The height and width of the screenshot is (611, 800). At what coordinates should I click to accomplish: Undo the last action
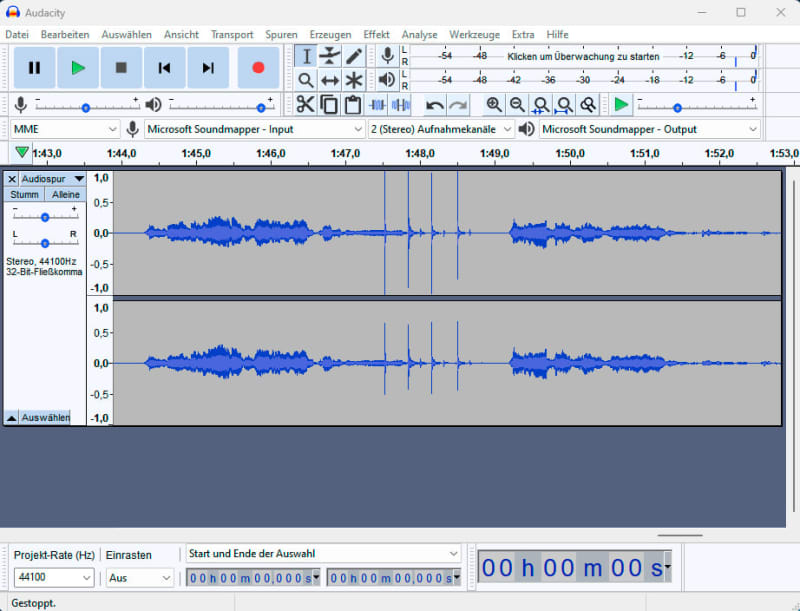435,105
